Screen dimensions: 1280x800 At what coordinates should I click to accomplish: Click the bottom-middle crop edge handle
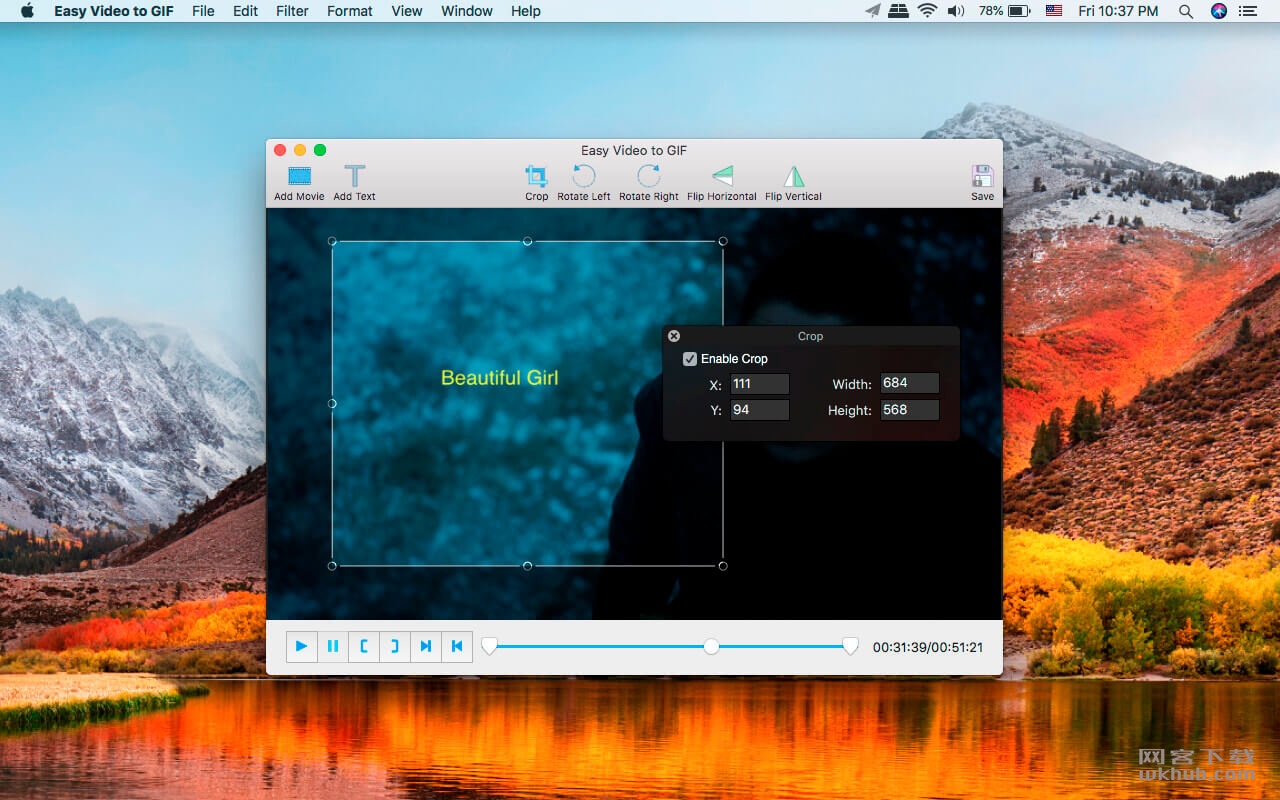pyautogui.click(x=528, y=566)
